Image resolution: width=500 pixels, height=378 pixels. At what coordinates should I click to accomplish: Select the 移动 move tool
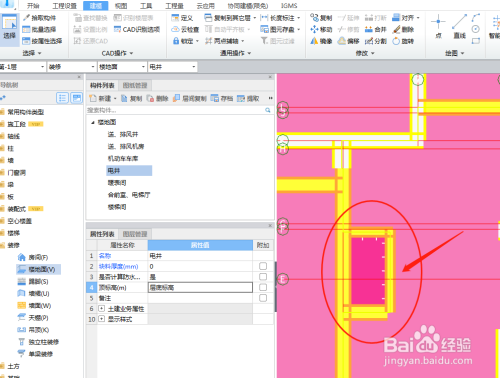point(321,30)
